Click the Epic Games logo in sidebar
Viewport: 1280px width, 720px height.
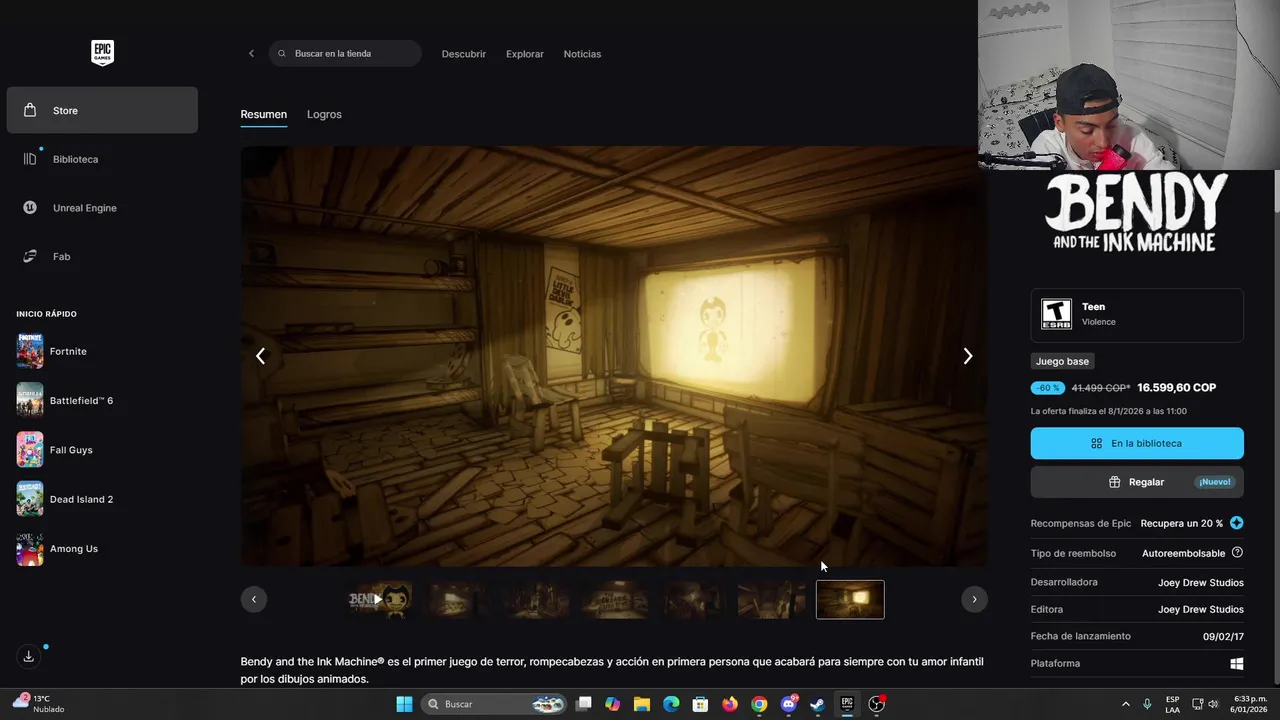point(102,53)
